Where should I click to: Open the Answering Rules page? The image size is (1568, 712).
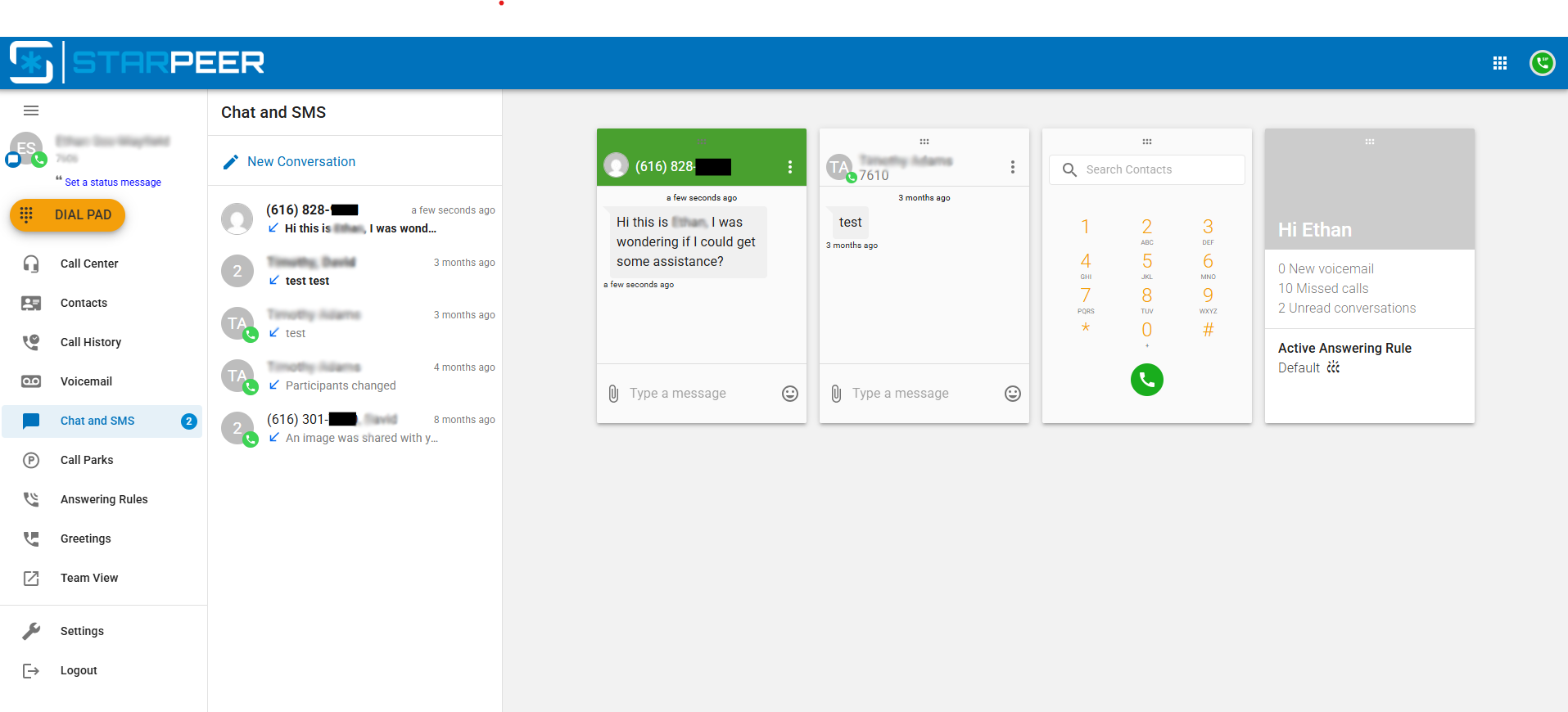click(104, 499)
